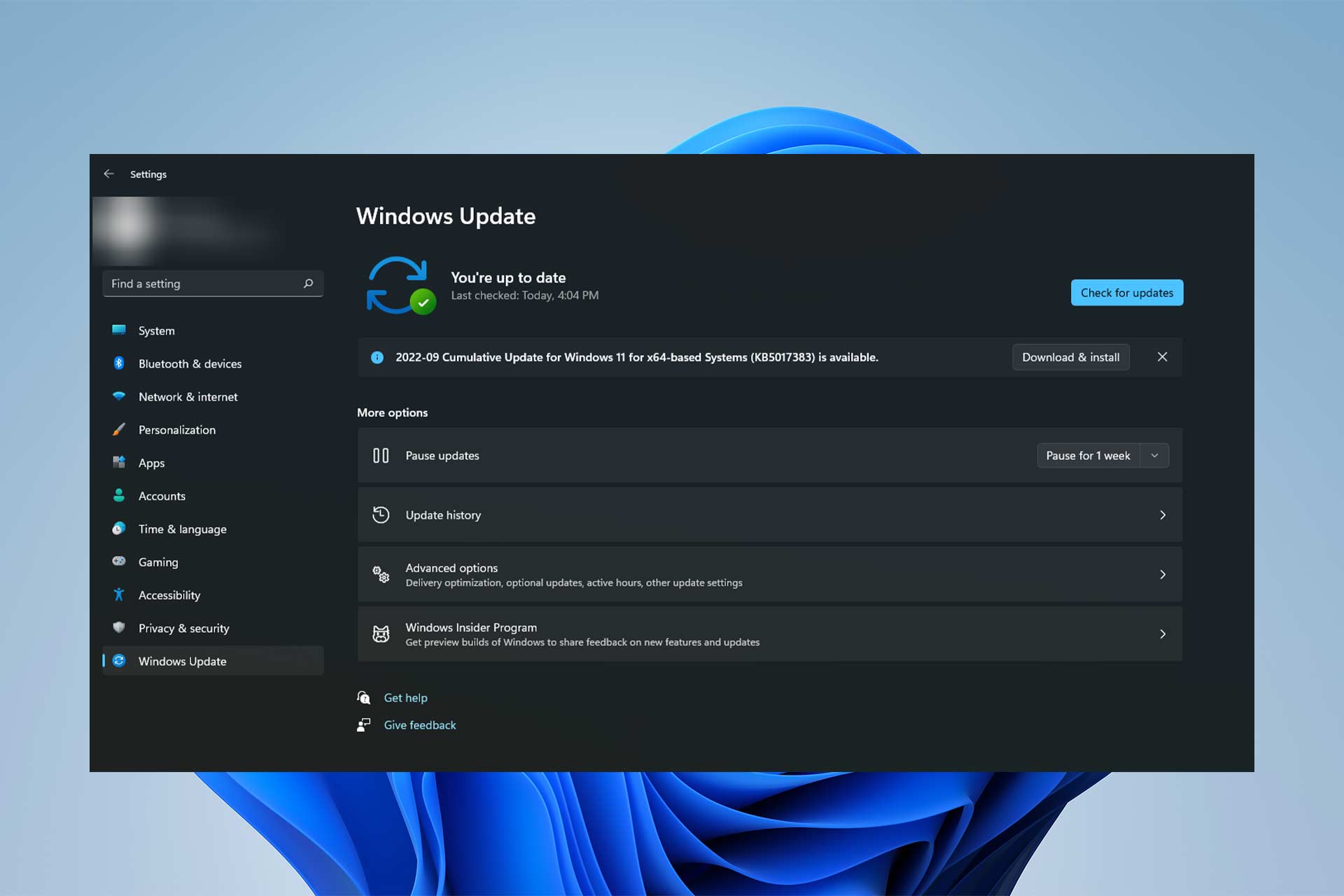Open Gaming settings
Viewport: 1344px width, 896px height.
pyautogui.click(x=213, y=561)
